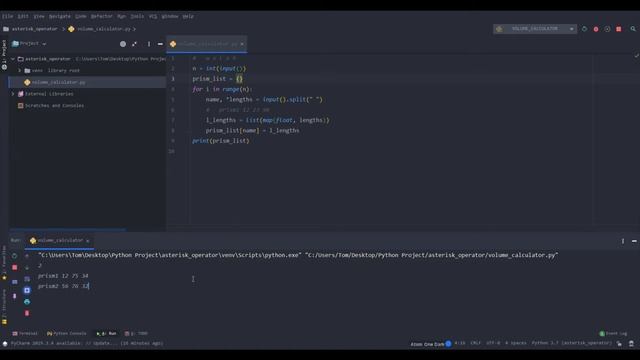640x360 pixels.
Task: Open the VCS menu
Action: (153, 16)
